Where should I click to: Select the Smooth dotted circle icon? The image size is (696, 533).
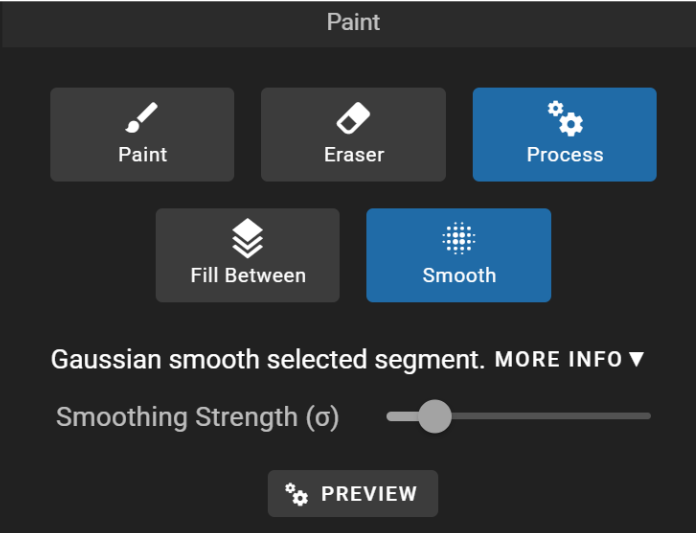459,238
